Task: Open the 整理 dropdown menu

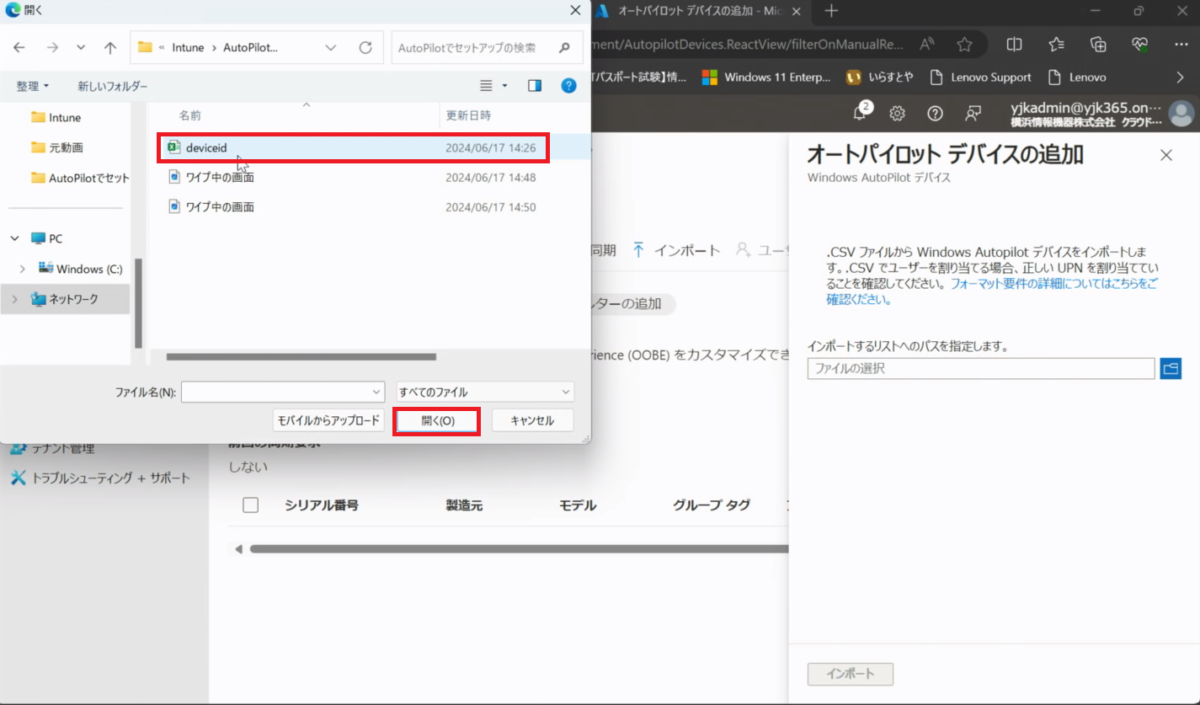Action: (32, 86)
